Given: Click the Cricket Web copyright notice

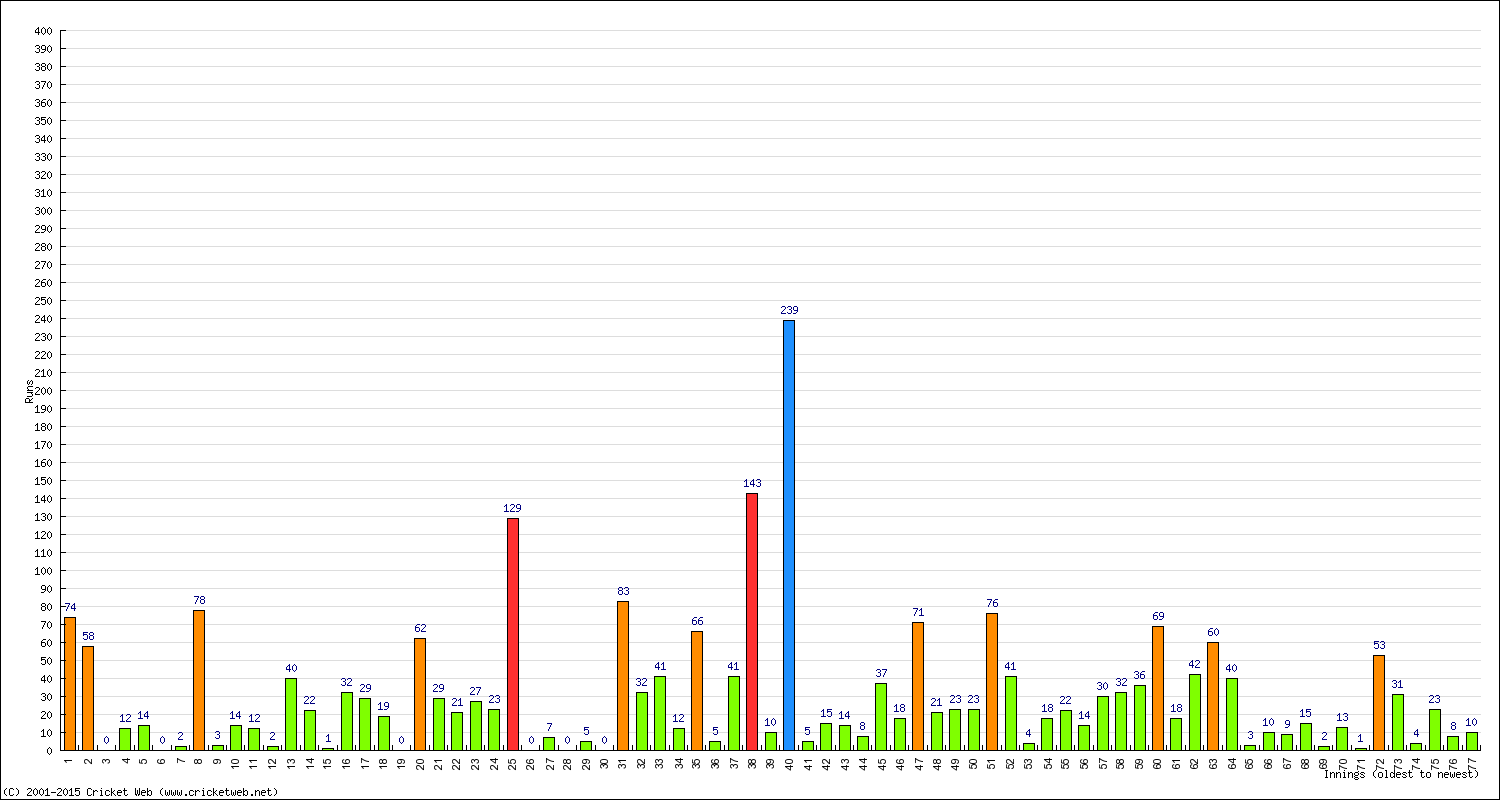Looking at the screenshot, I should point(141,792).
